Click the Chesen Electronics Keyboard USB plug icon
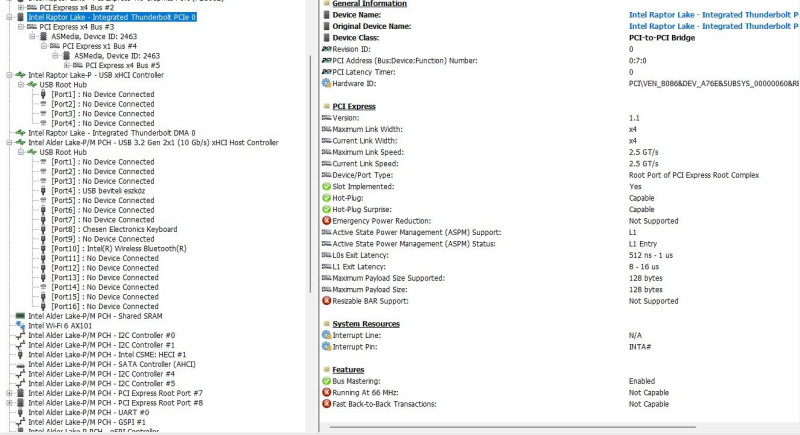Image resolution: width=800 pixels, height=435 pixels. [43, 229]
